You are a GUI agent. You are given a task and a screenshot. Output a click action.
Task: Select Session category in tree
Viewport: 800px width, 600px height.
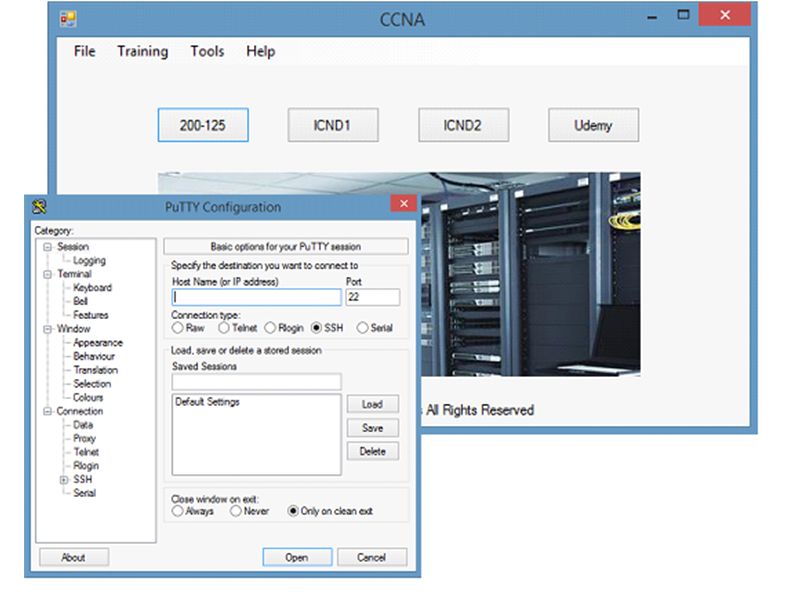coord(72,247)
